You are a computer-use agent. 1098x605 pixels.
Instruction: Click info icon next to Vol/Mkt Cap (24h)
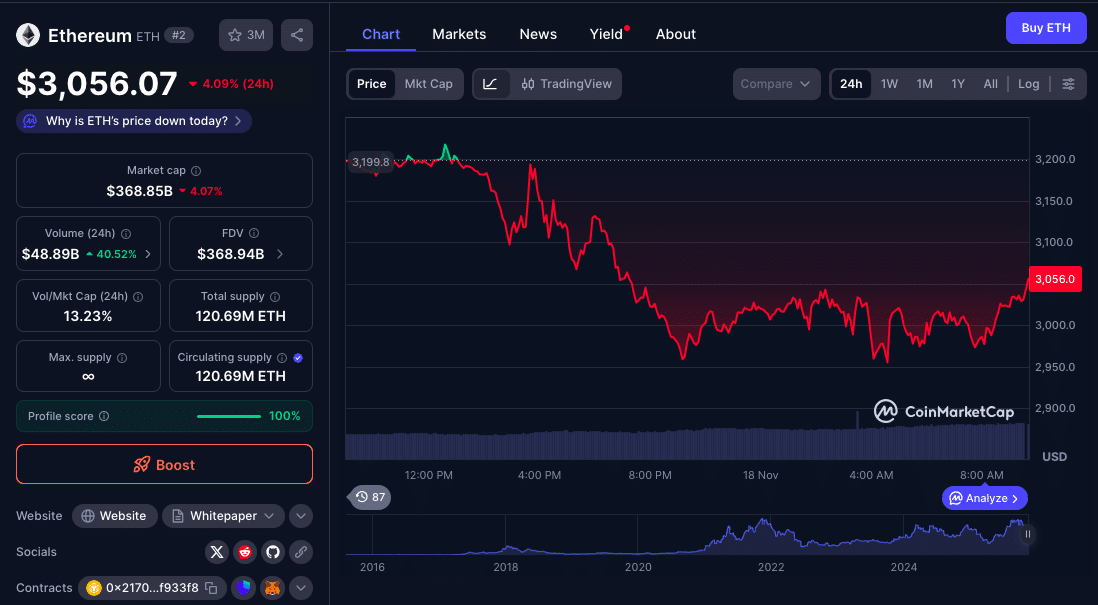pos(138,297)
